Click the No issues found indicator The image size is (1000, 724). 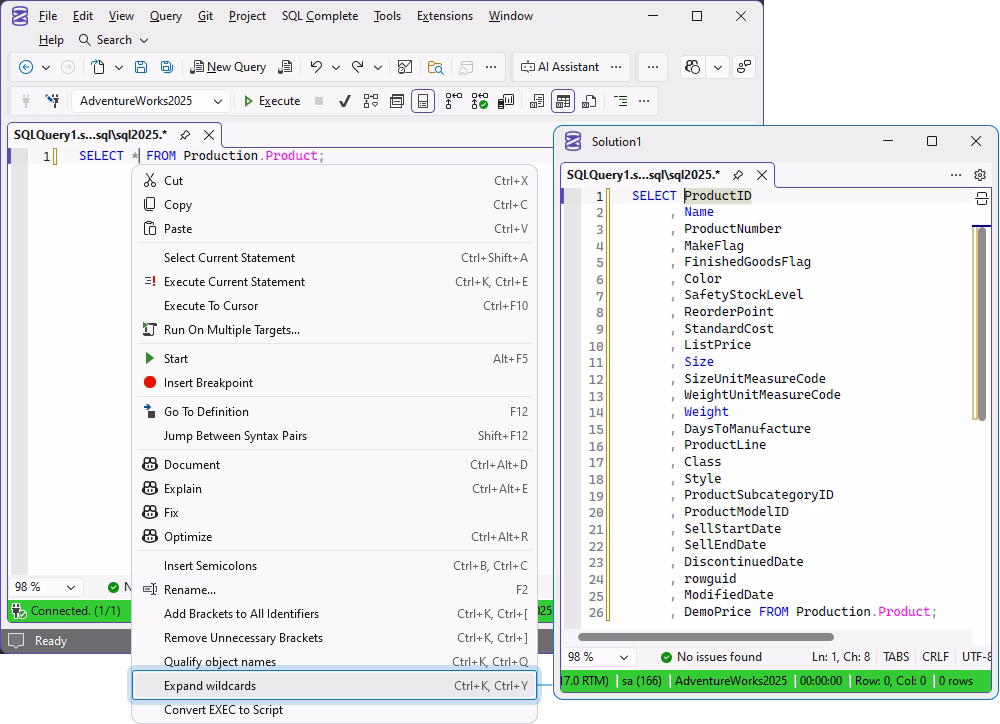pos(711,657)
